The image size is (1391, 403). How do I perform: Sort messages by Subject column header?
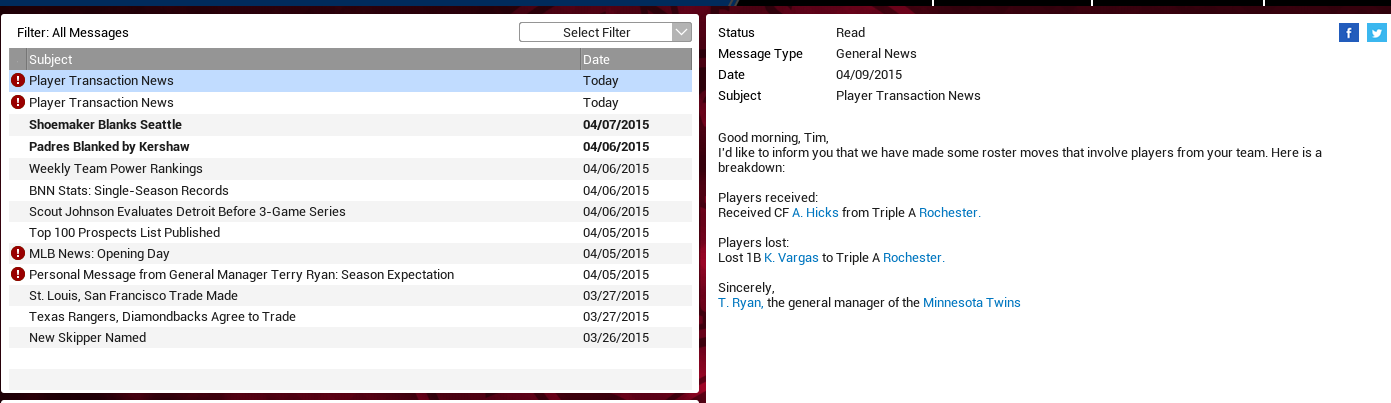(302, 60)
